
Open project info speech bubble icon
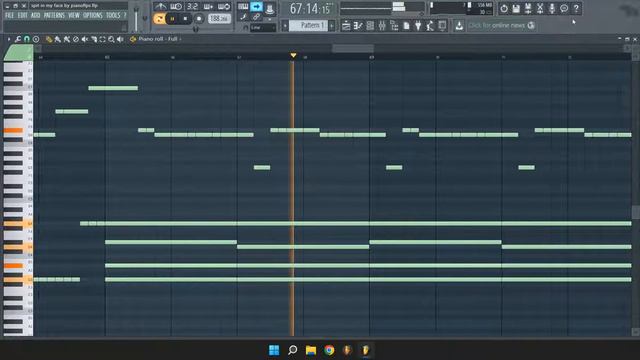pyautogui.click(x=564, y=9)
